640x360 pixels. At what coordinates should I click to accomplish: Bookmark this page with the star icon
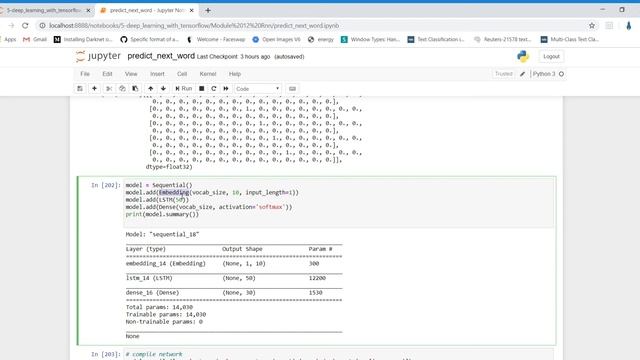592,26
